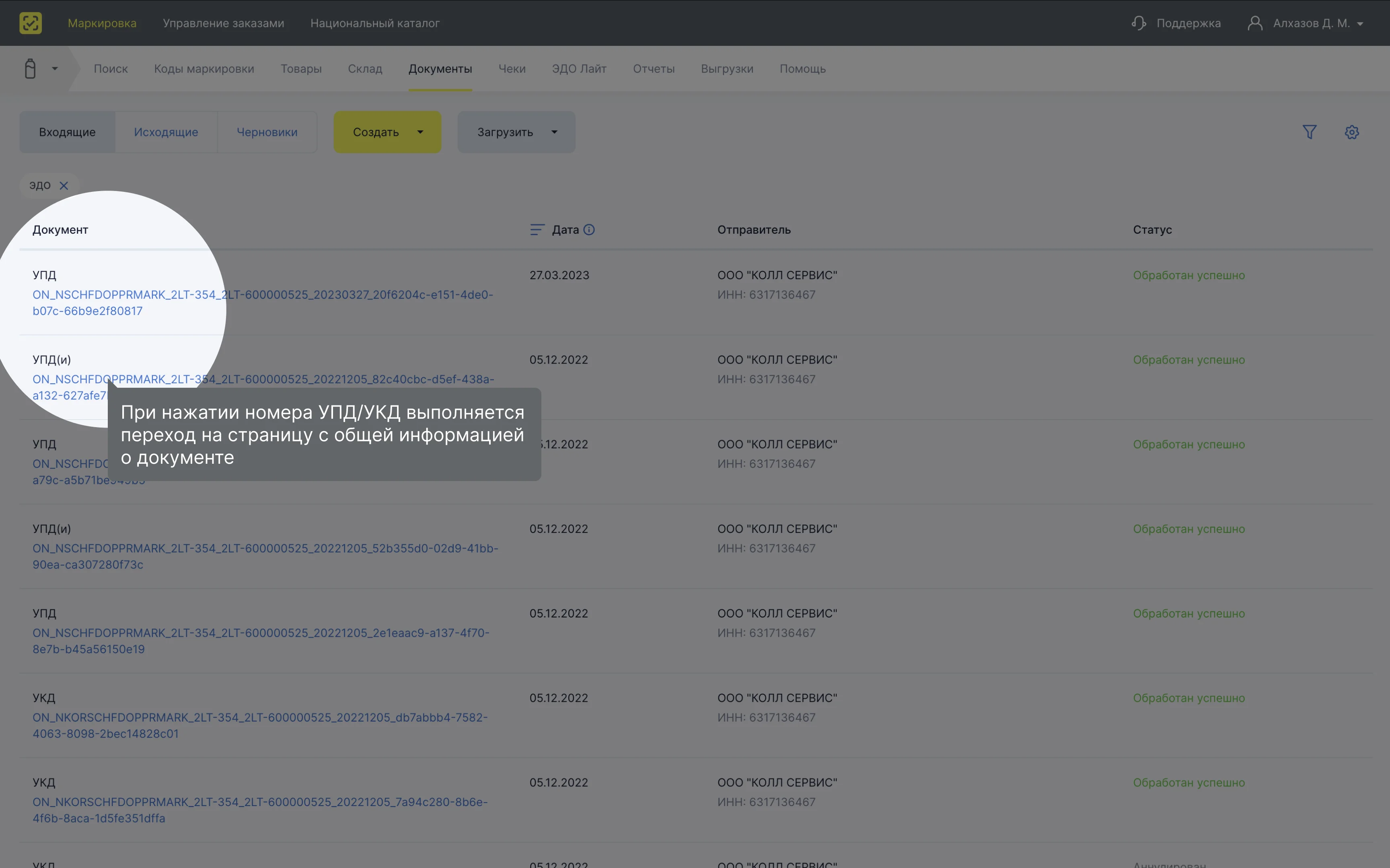Open the filter funnel icon
The image size is (1390, 868).
(x=1309, y=132)
